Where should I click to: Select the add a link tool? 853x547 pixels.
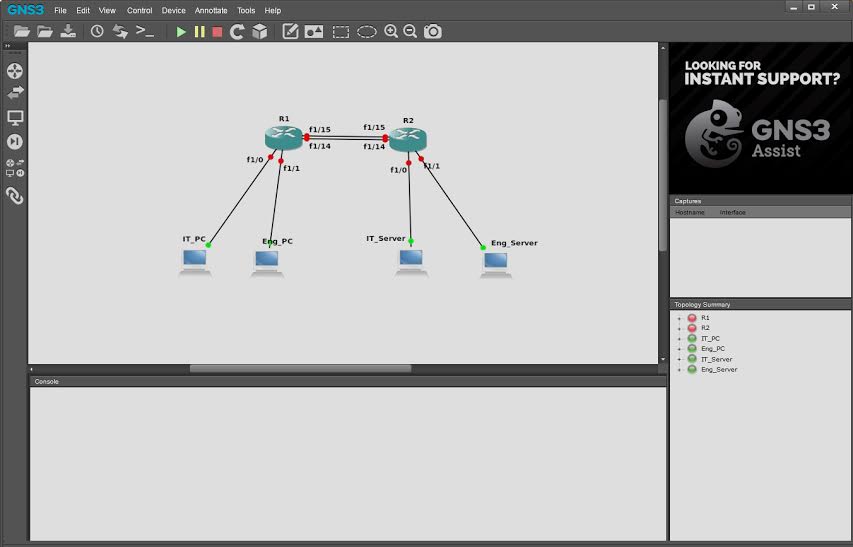[x=15, y=196]
